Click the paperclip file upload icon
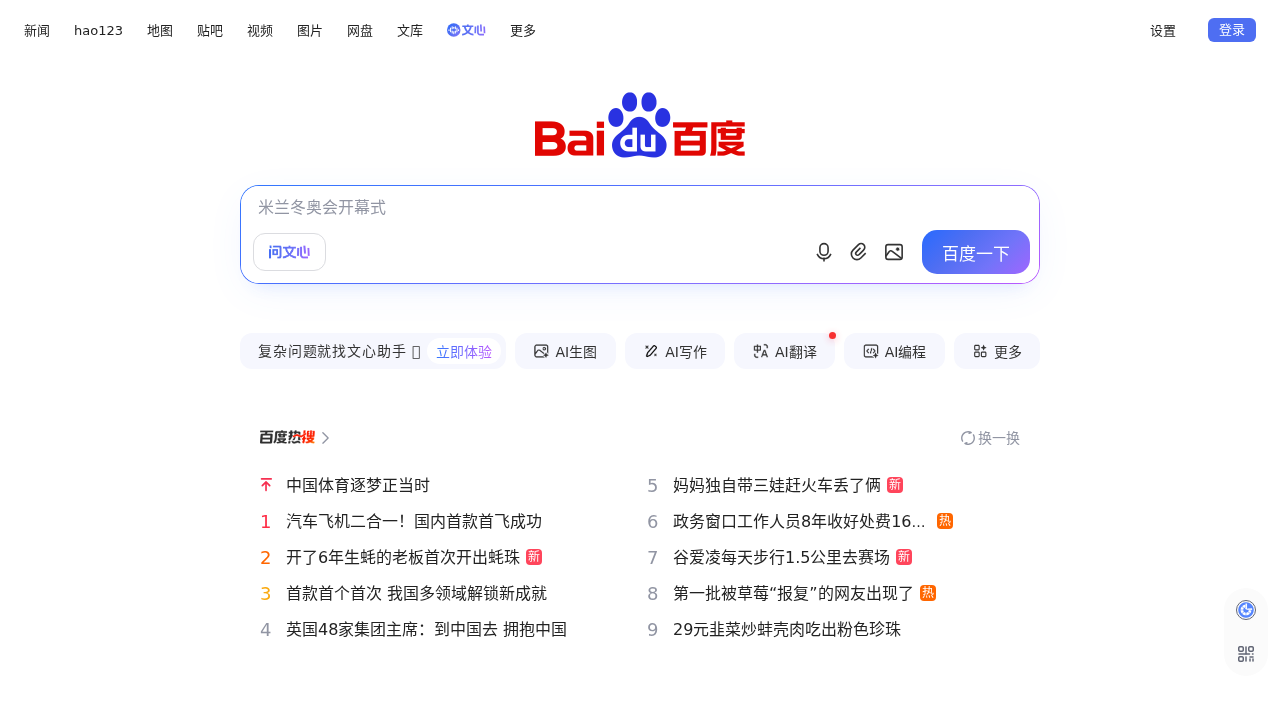The height and width of the screenshot is (720, 1280). point(858,252)
